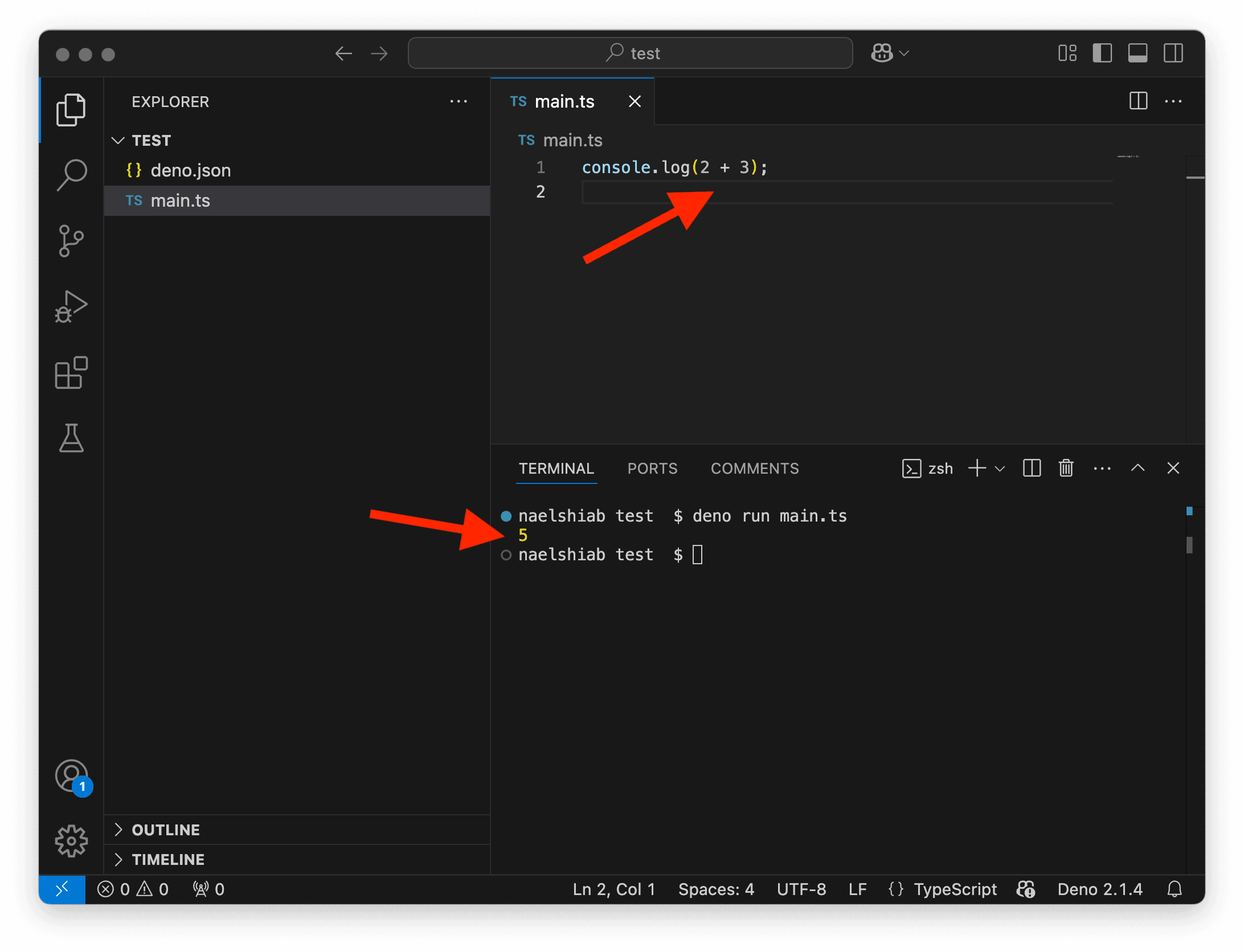Change end of line via LF
The height and width of the screenshot is (952, 1244).
857,889
